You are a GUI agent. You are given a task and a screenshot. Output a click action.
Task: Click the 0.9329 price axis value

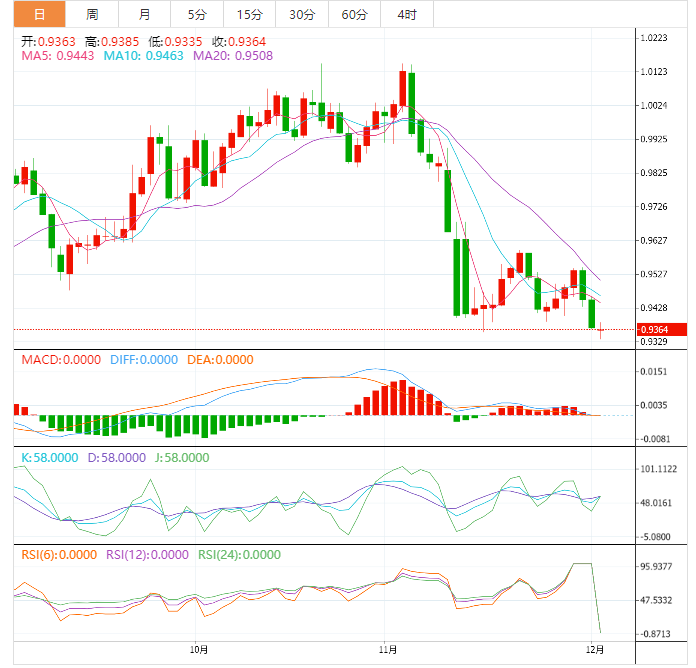tap(654, 342)
